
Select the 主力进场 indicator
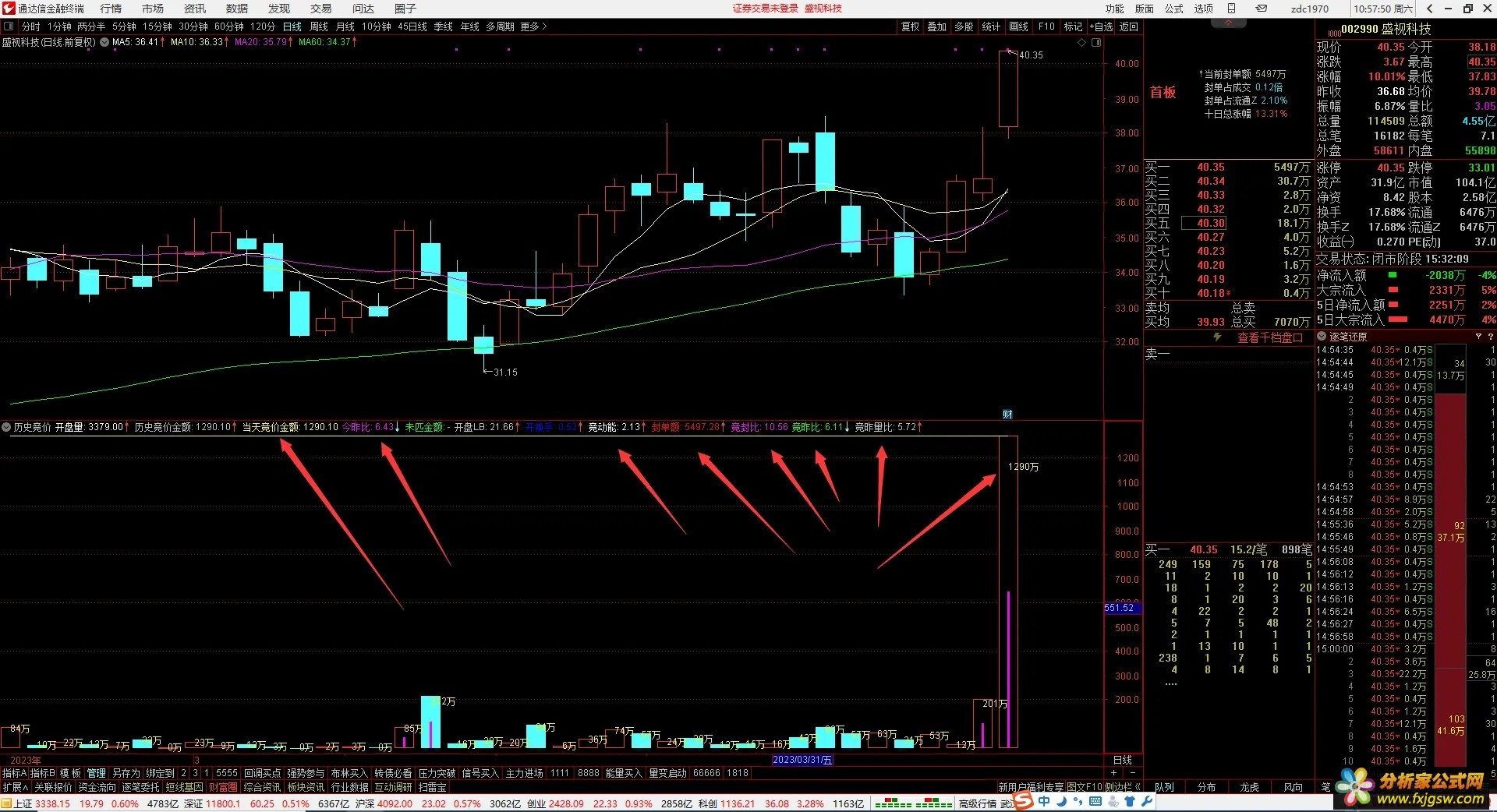(x=524, y=773)
